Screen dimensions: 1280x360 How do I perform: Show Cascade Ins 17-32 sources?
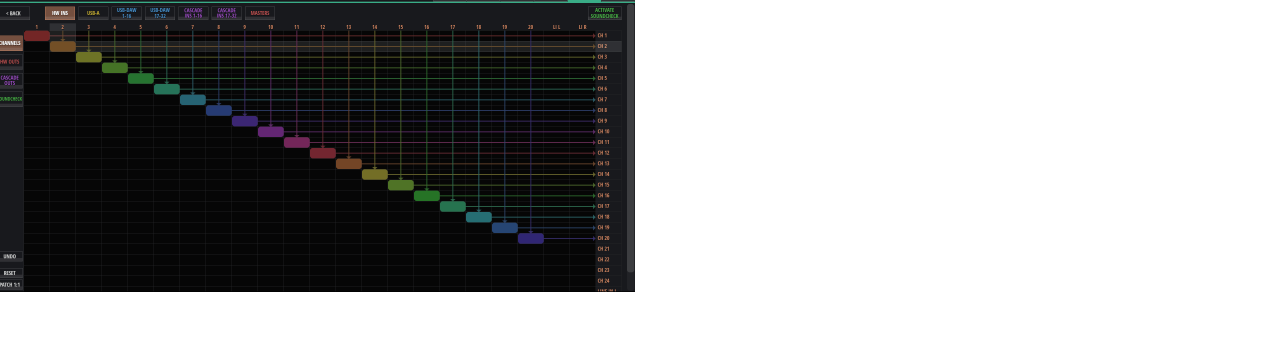pos(226,13)
